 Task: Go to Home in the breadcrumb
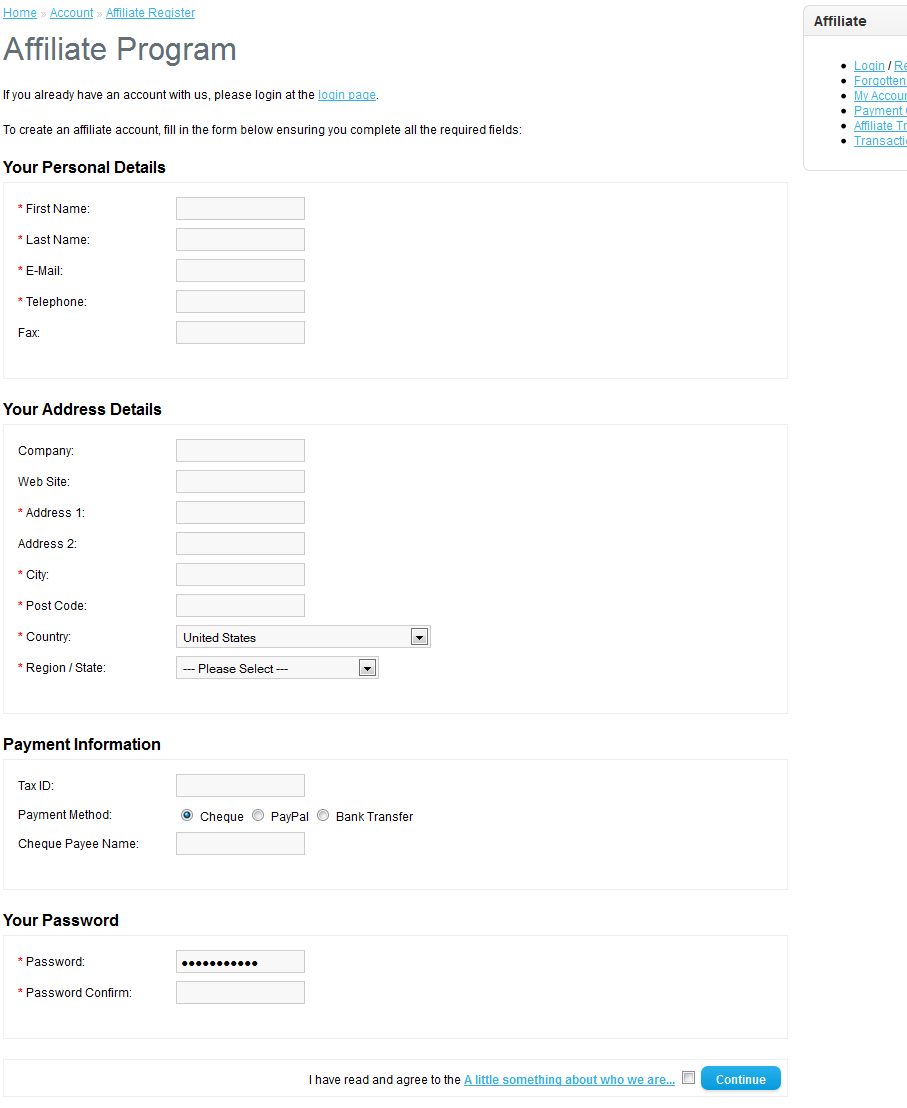(20, 13)
